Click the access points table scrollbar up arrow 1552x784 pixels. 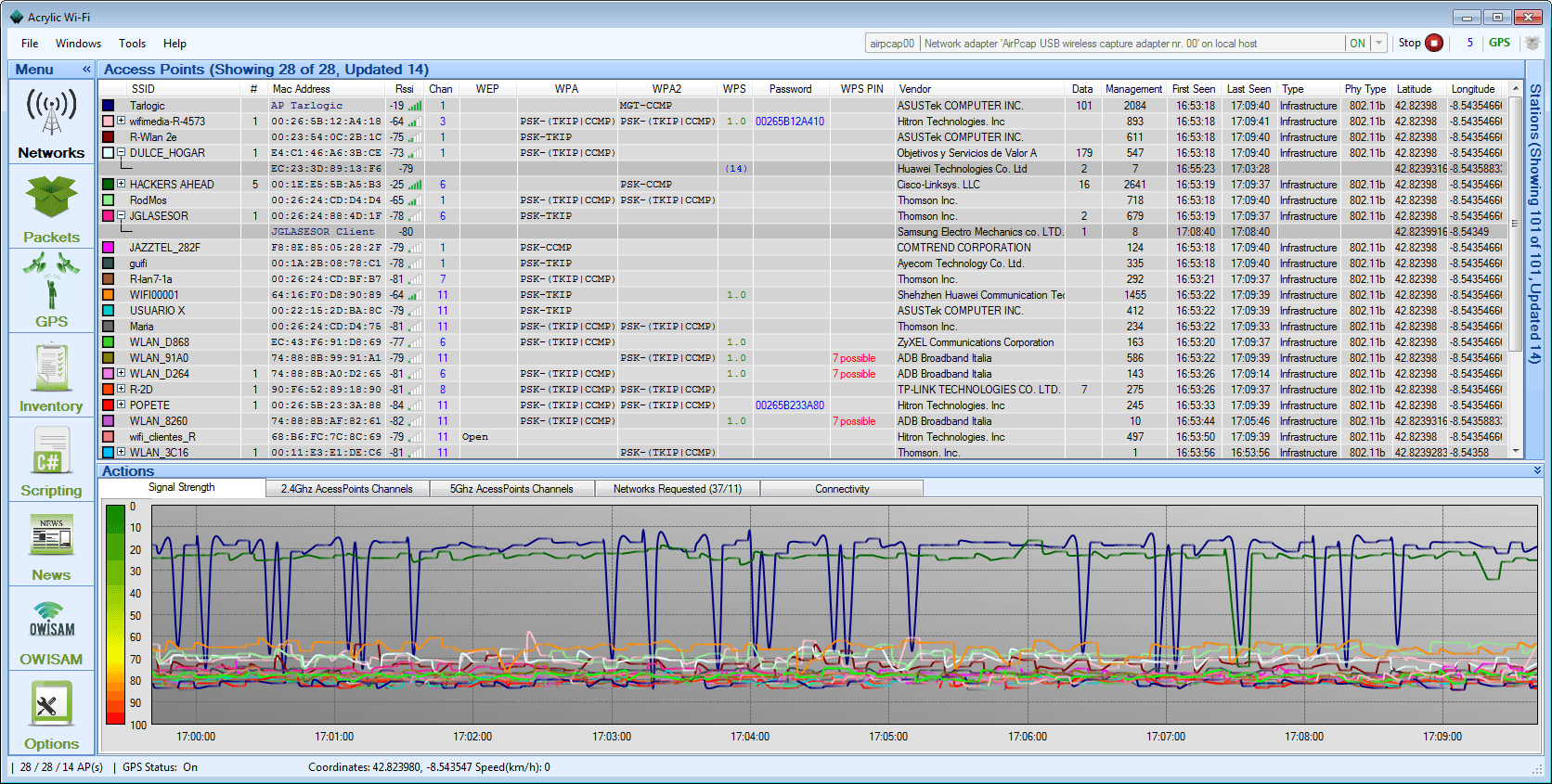1516,89
